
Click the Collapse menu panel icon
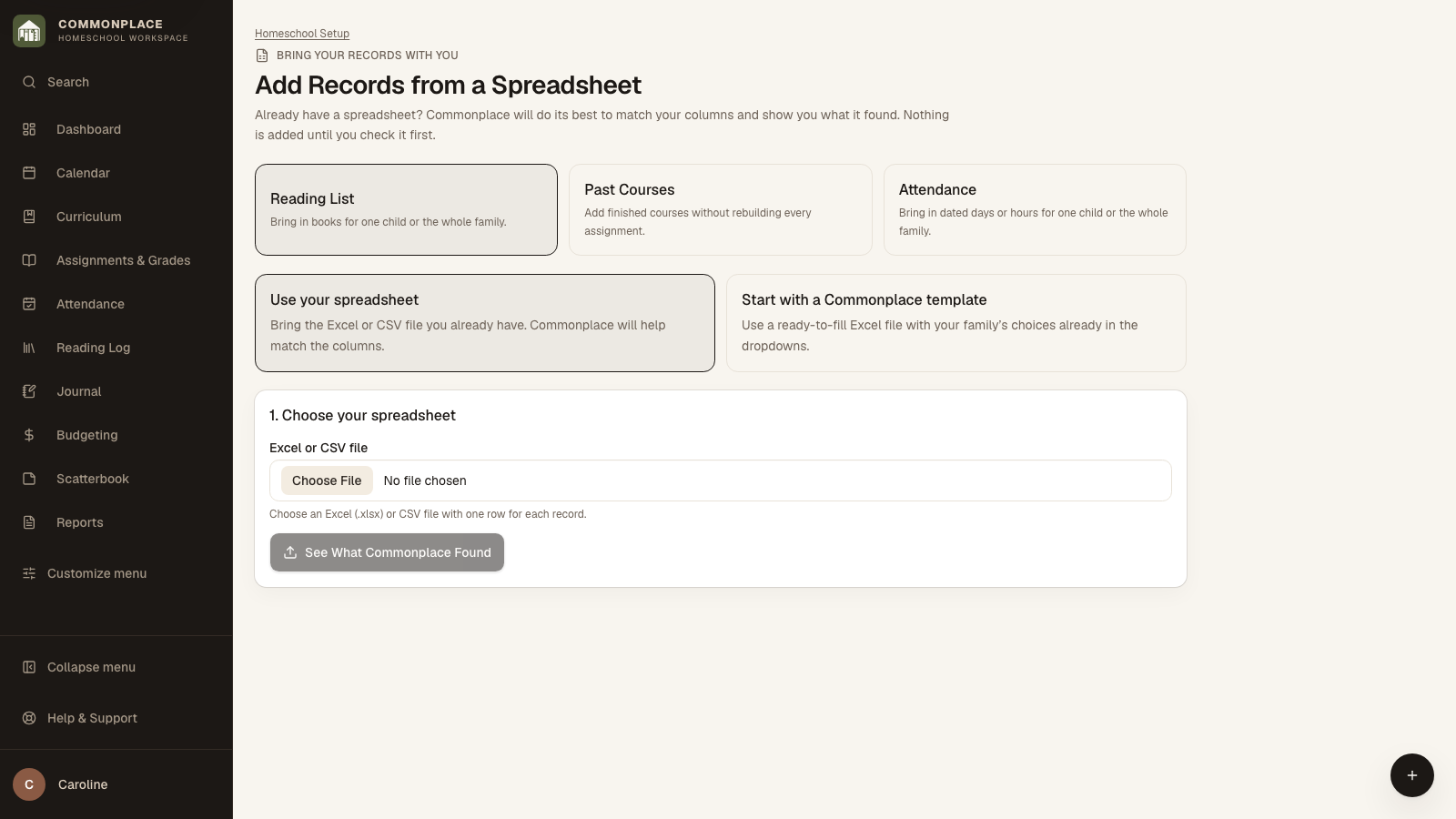tap(29, 667)
